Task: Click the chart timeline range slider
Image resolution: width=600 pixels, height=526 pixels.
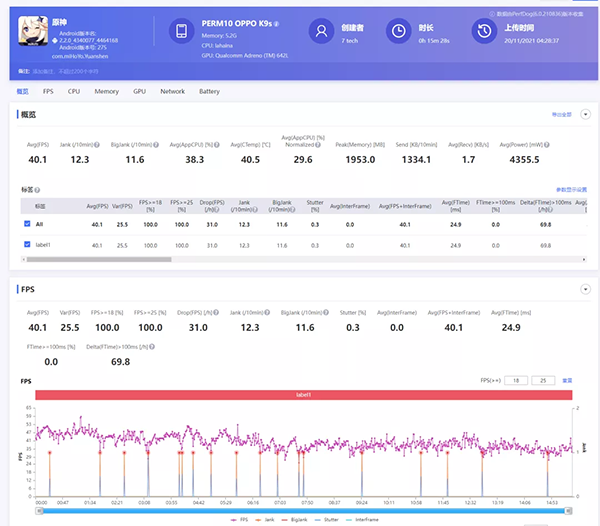Action: click(305, 510)
